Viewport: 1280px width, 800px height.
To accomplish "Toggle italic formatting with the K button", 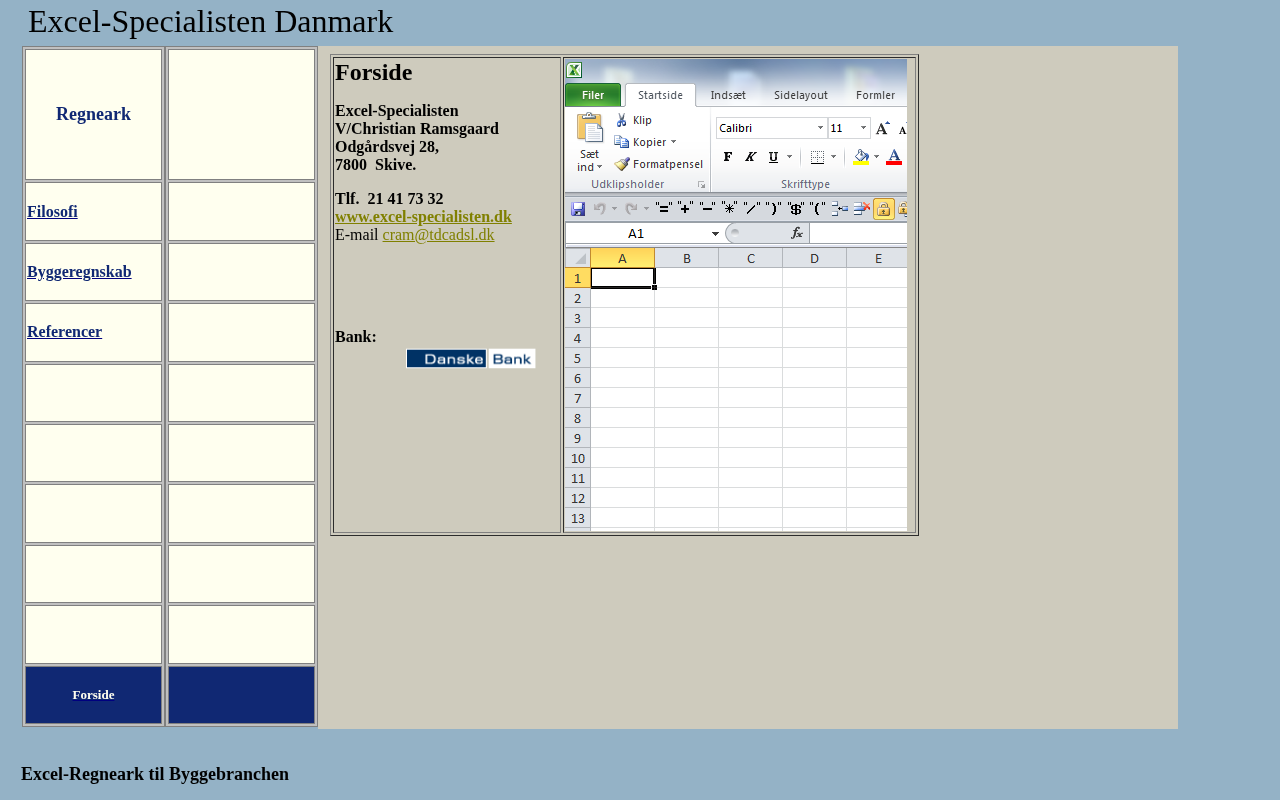I will (x=750, y=157).
